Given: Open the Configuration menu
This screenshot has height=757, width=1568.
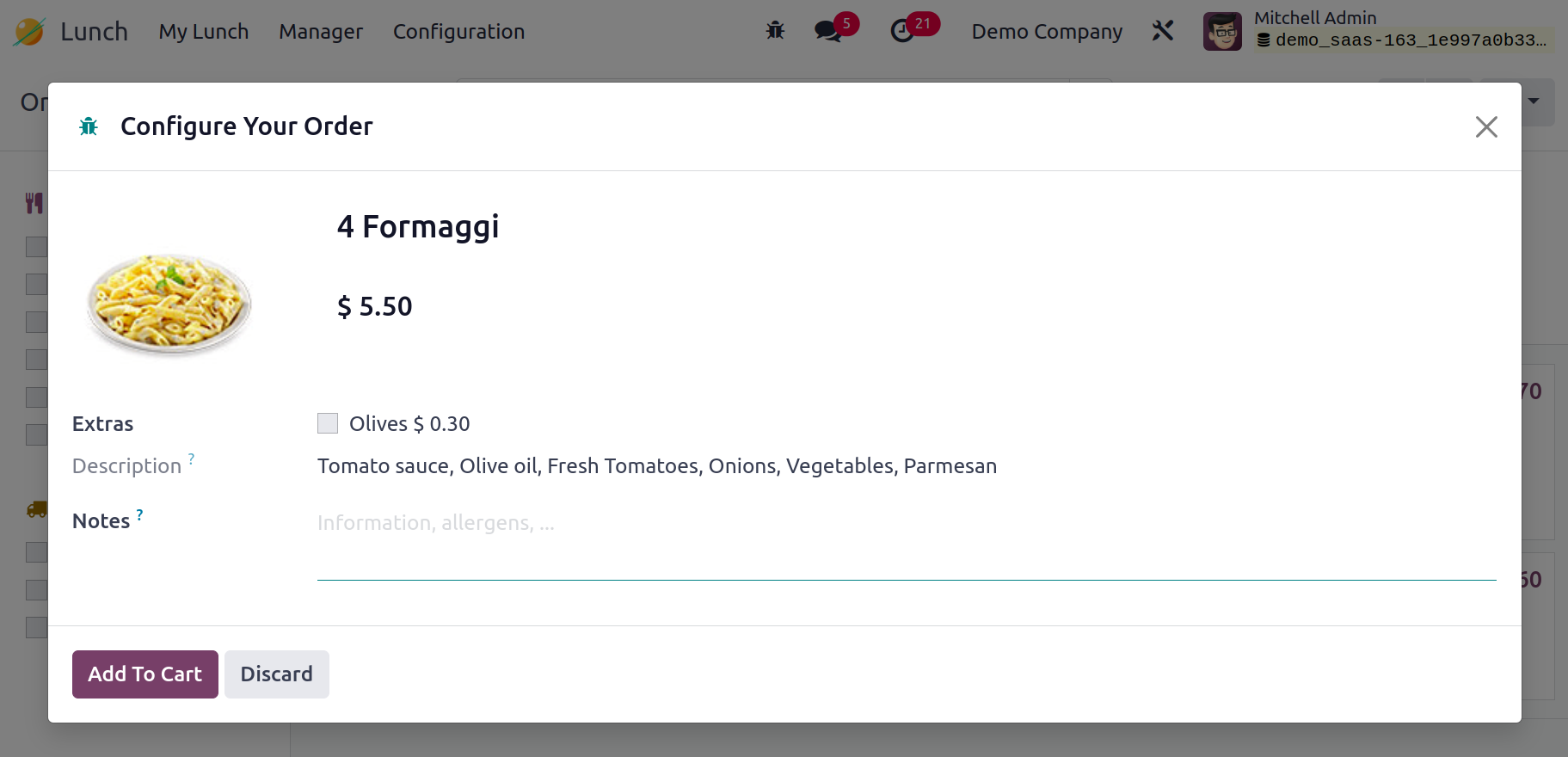Looking at the screenshot, I should 458,31.
